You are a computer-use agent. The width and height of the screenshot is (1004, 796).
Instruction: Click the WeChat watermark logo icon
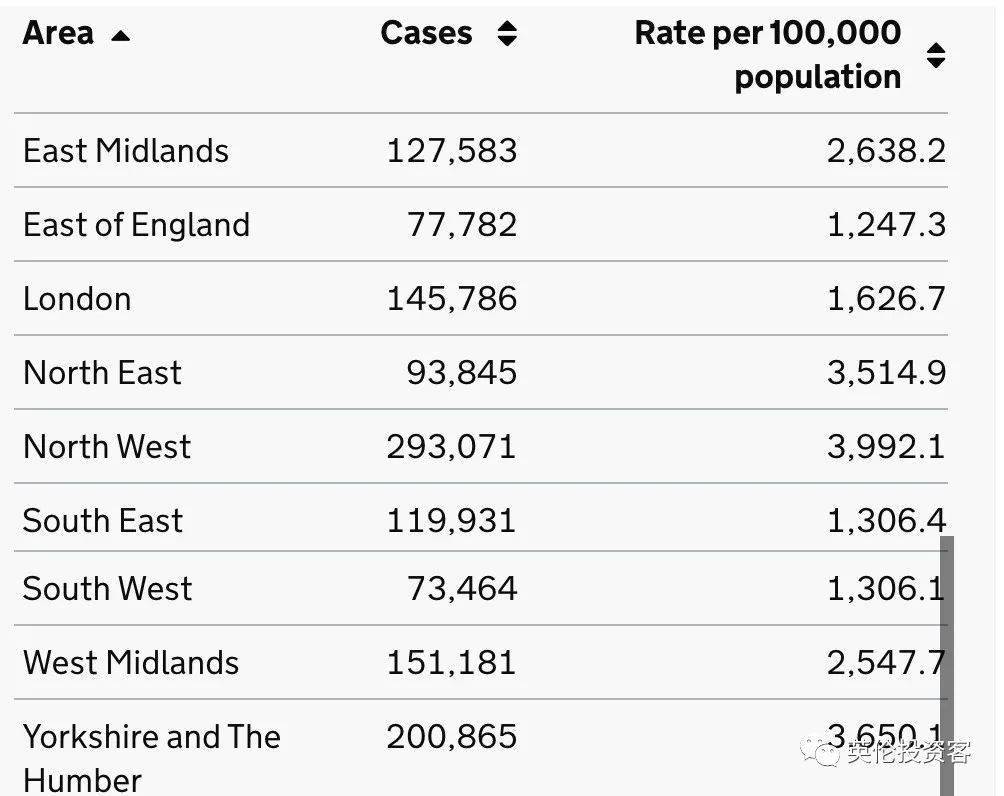tap(826, 752)
